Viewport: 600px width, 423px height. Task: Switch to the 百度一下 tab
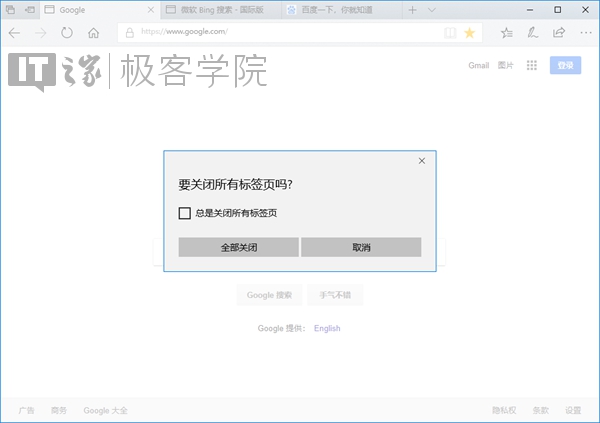pos(342,10)
